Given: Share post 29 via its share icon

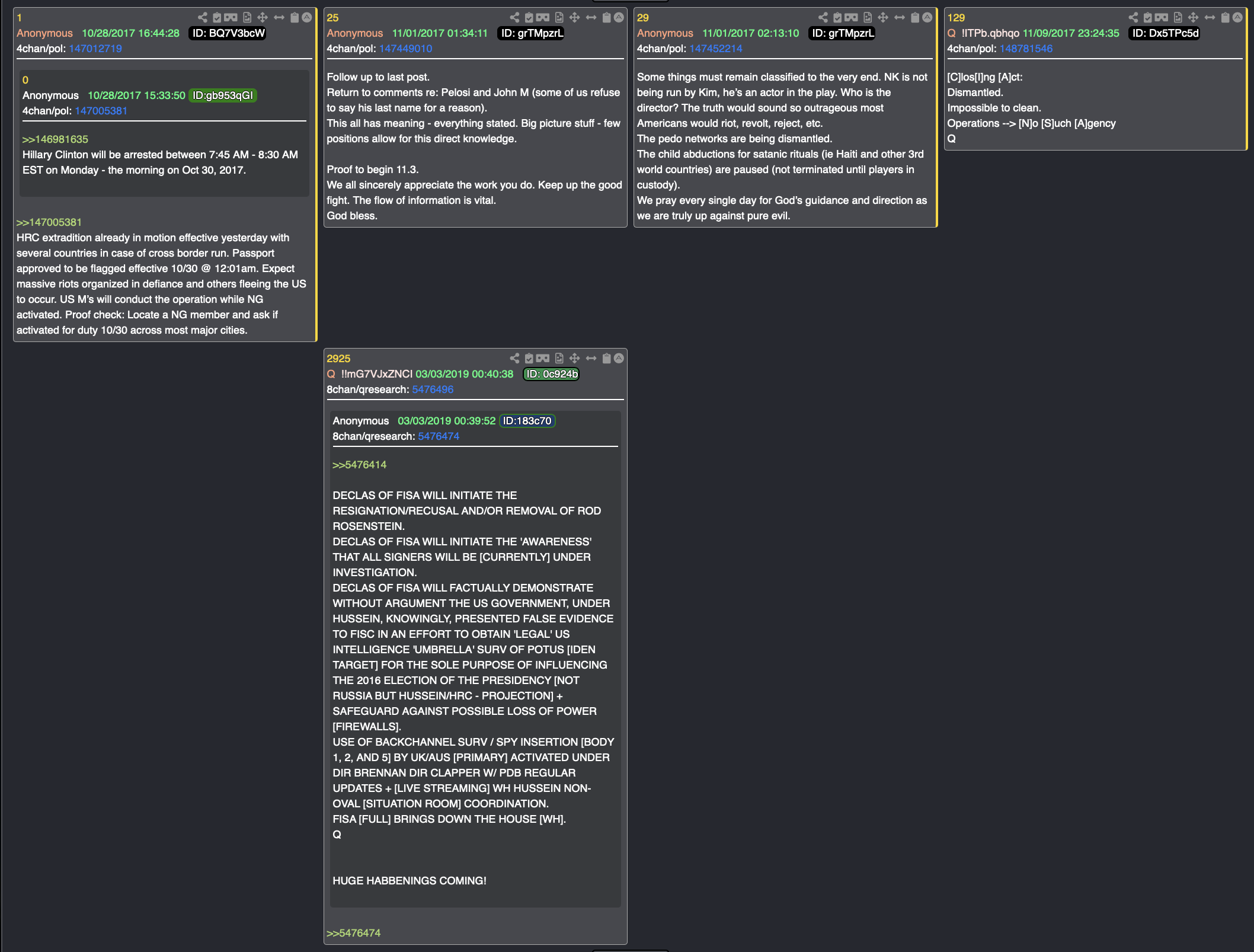Looking at the screenshot, I should point(823,18).
